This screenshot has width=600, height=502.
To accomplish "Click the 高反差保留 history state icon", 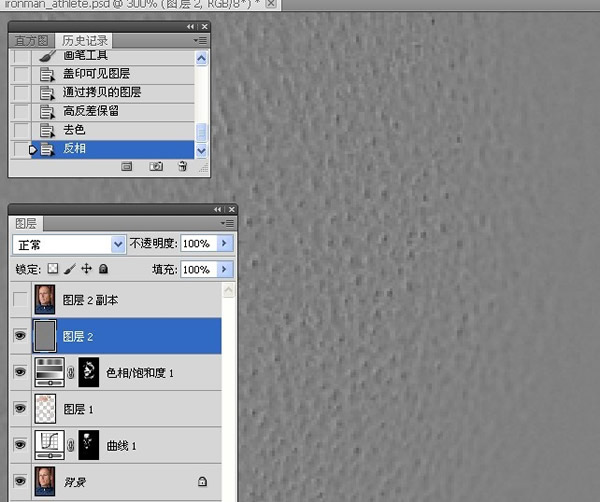I will point(47,112).
